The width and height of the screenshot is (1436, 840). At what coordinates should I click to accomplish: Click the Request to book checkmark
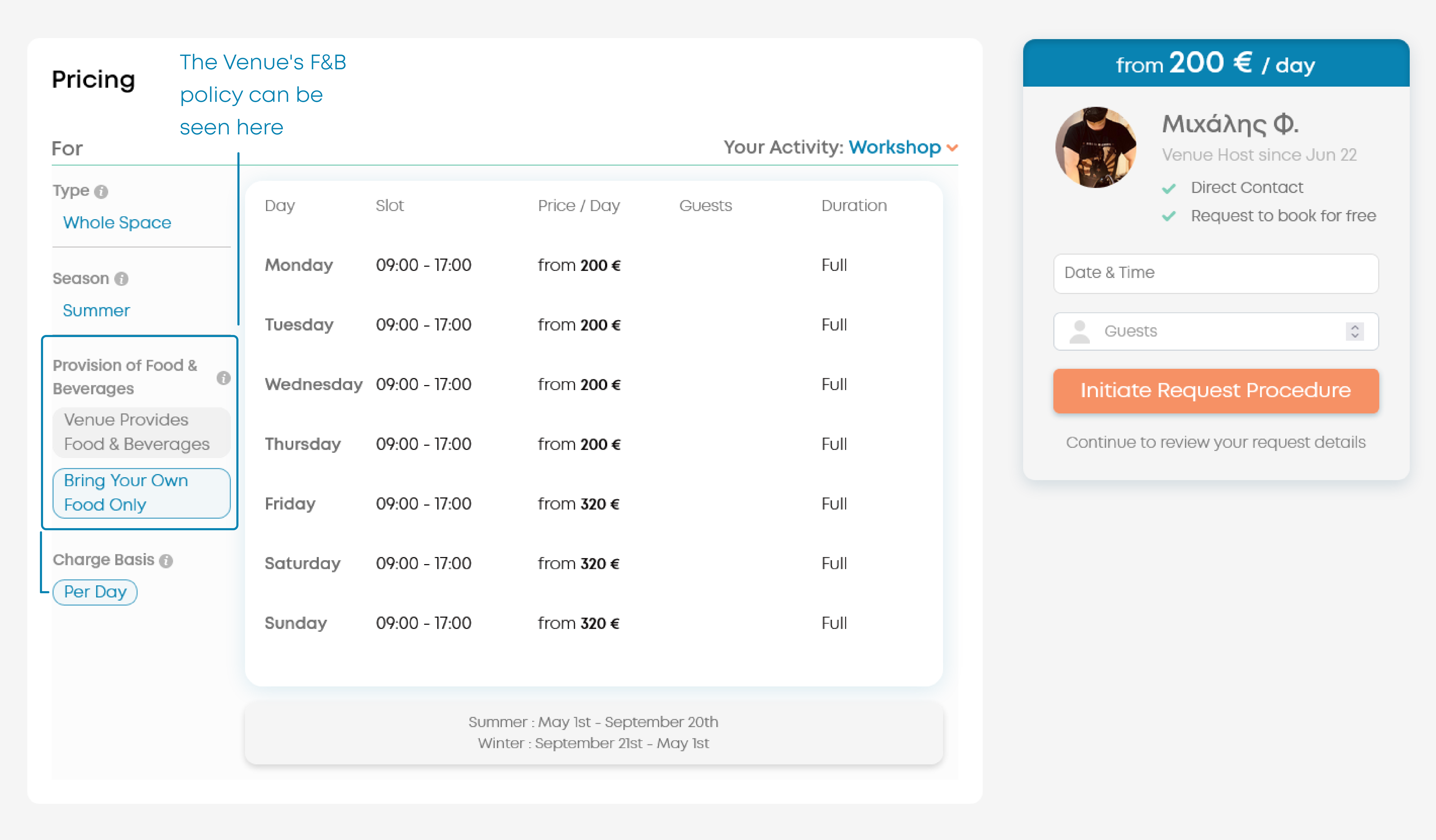1169,216
